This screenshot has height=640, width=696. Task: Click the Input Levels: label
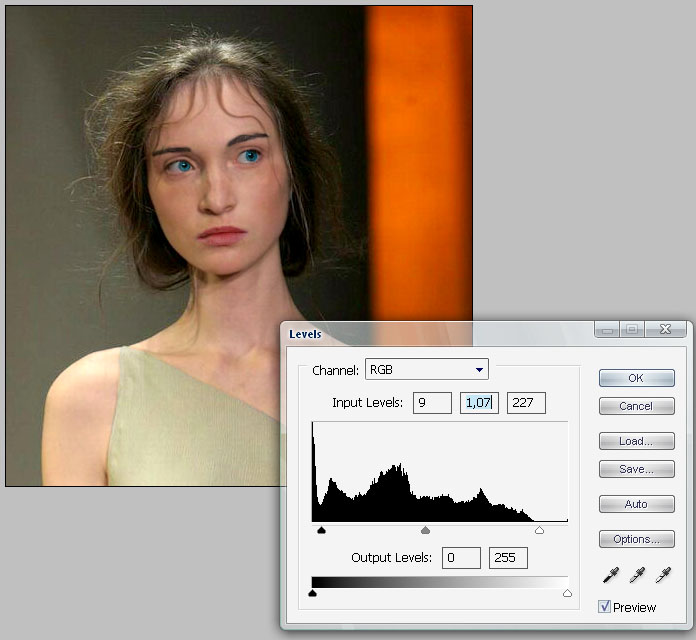click(x=368, y=403)
